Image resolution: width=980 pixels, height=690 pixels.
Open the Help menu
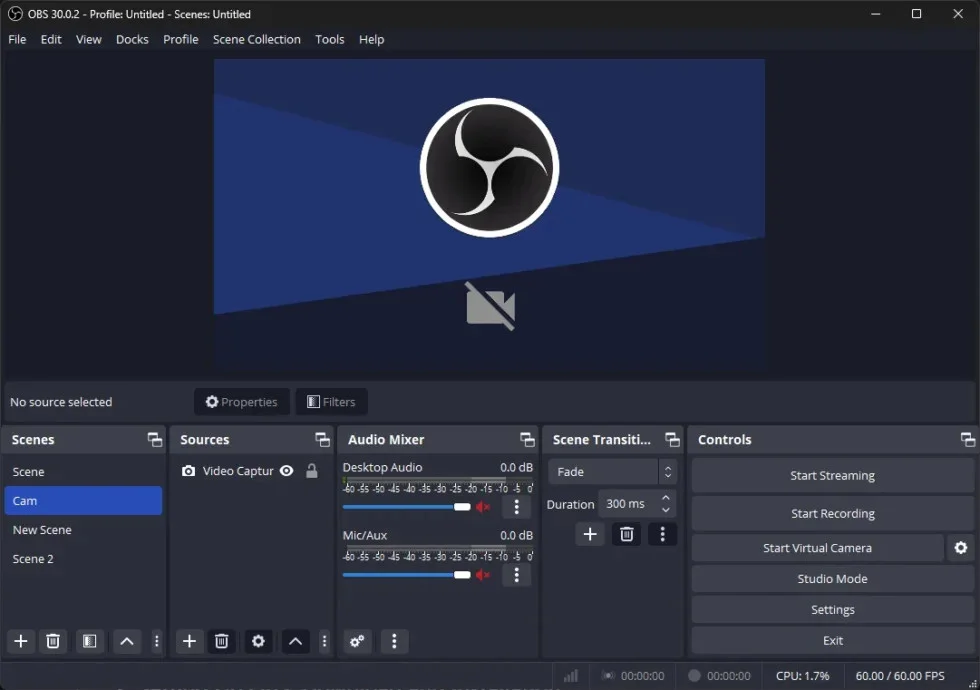pyautogui.click(x=371, y=39)
